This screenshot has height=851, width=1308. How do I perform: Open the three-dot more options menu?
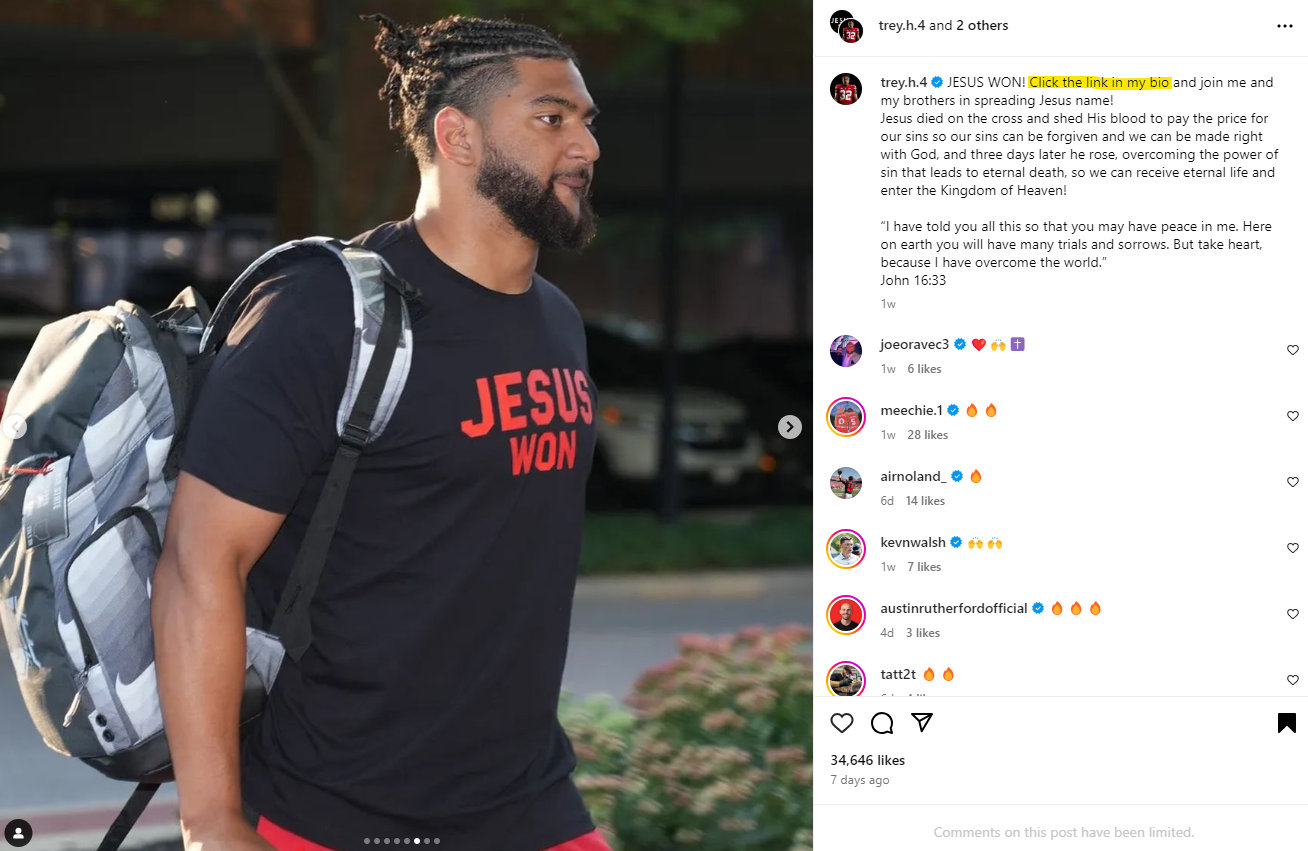(1285, 26)
